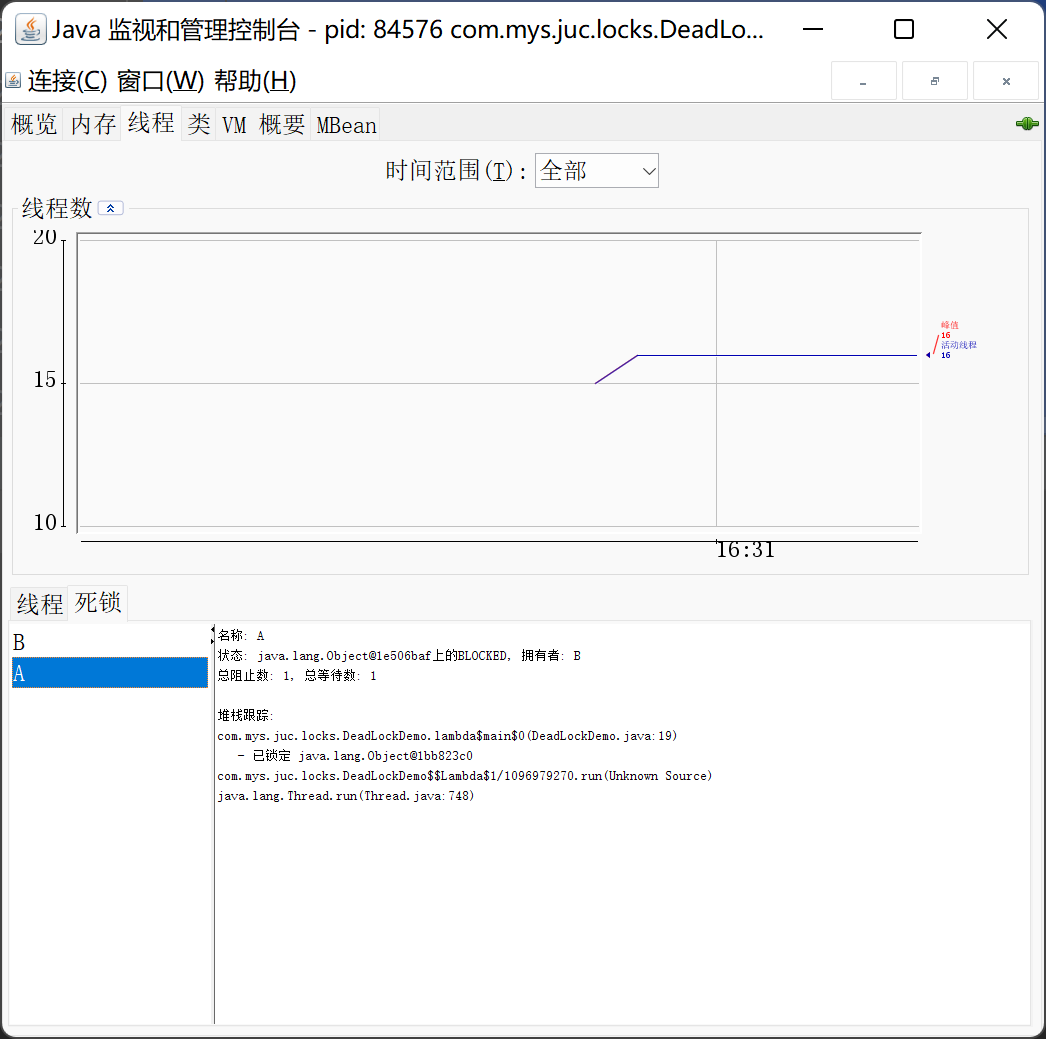The height and width of the screenshot is (1039, 1046).
Task: Click the 总阻止数 statistics line
Action: point(297,676)
